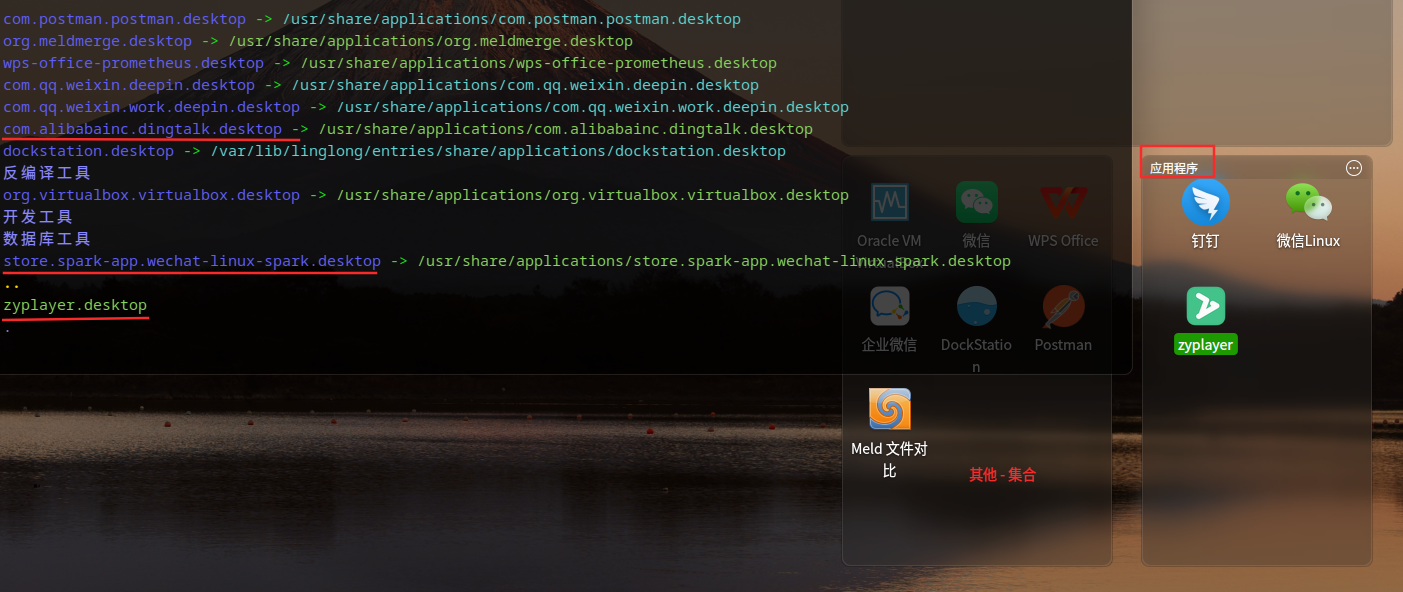This screenshot has height=592, width=1403.
Task: Open the 钉钉 app icon
Action: coord(1205,203)
